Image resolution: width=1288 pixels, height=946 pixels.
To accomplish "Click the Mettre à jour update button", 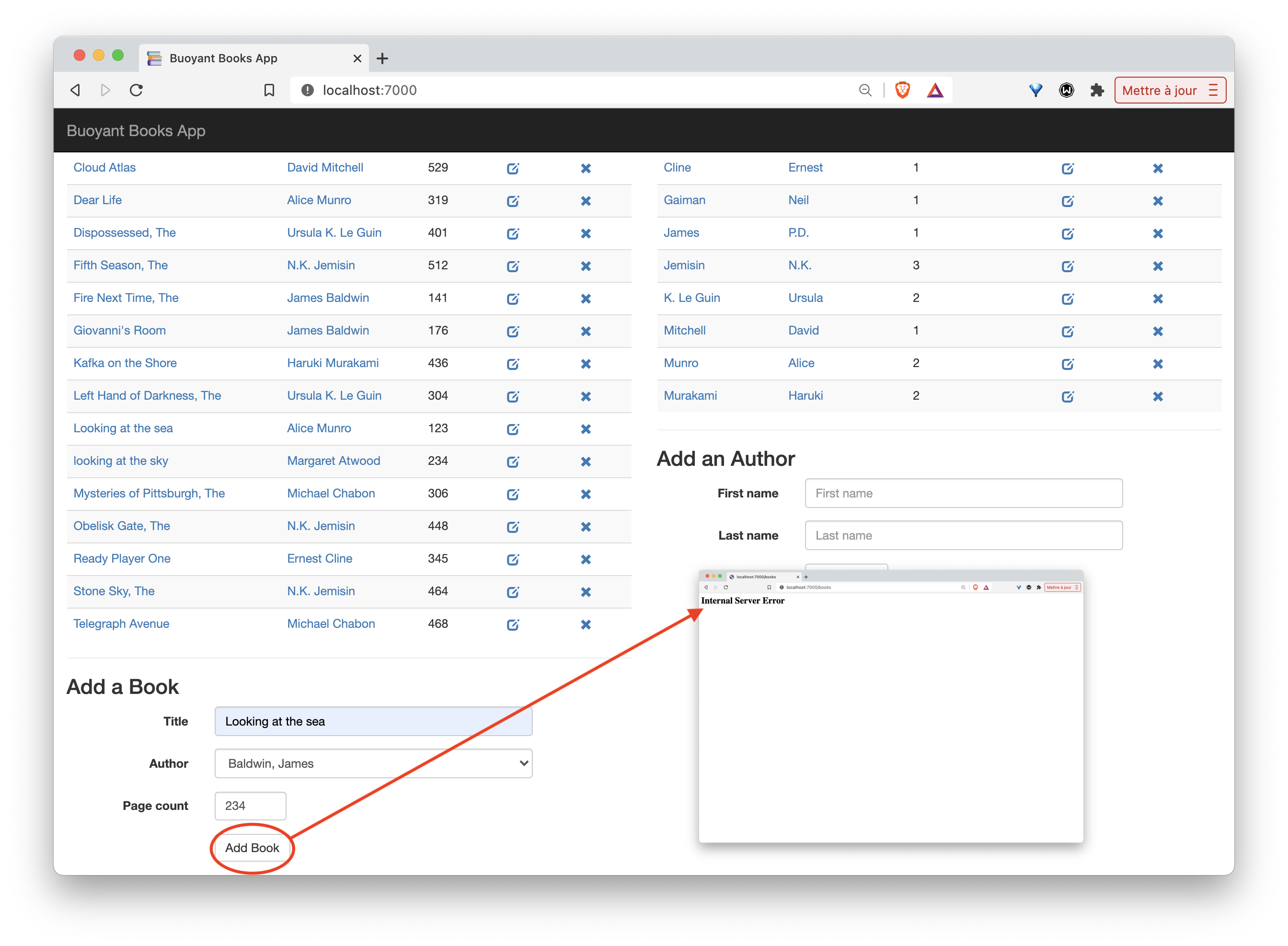I will click(x=1169, y=90).
